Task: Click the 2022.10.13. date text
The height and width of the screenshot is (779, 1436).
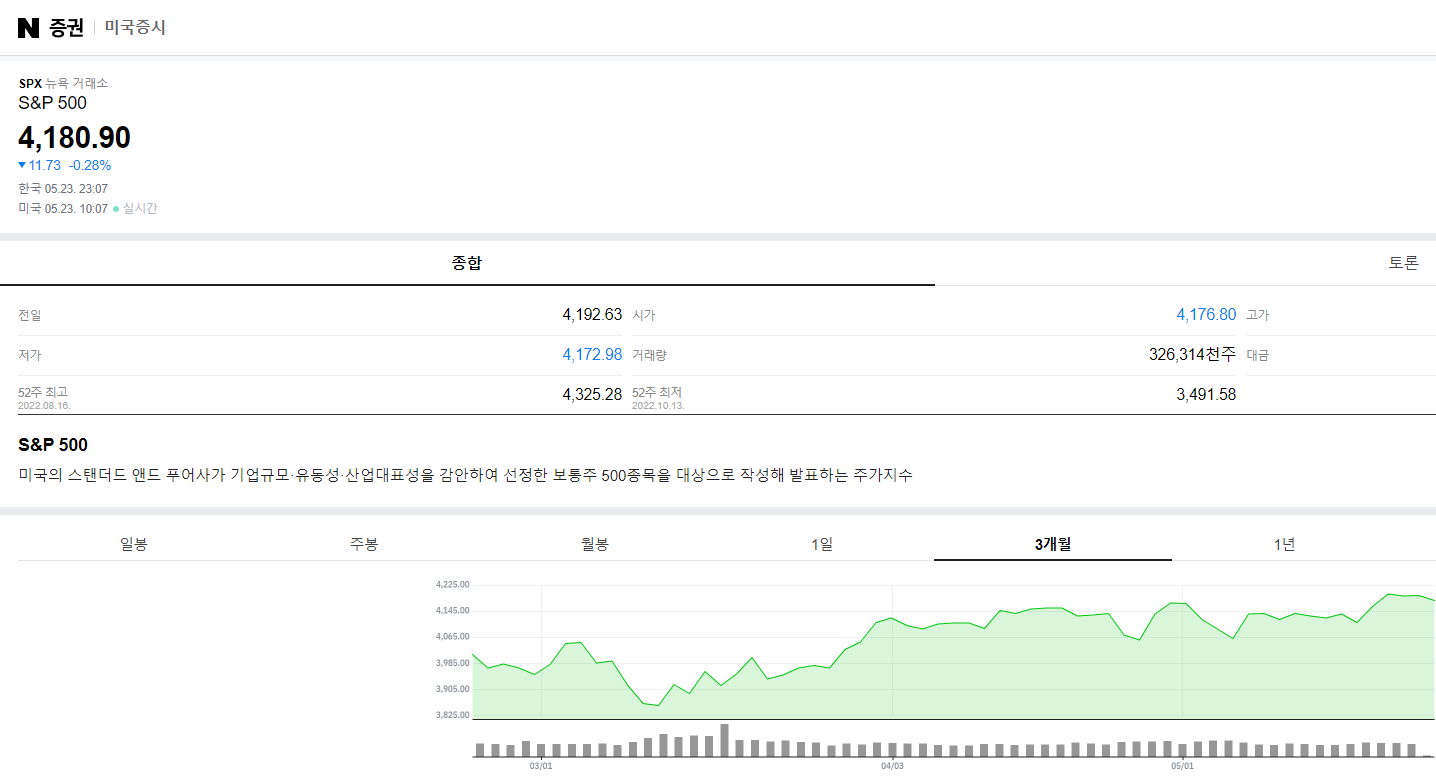Action: pos(658,405)
